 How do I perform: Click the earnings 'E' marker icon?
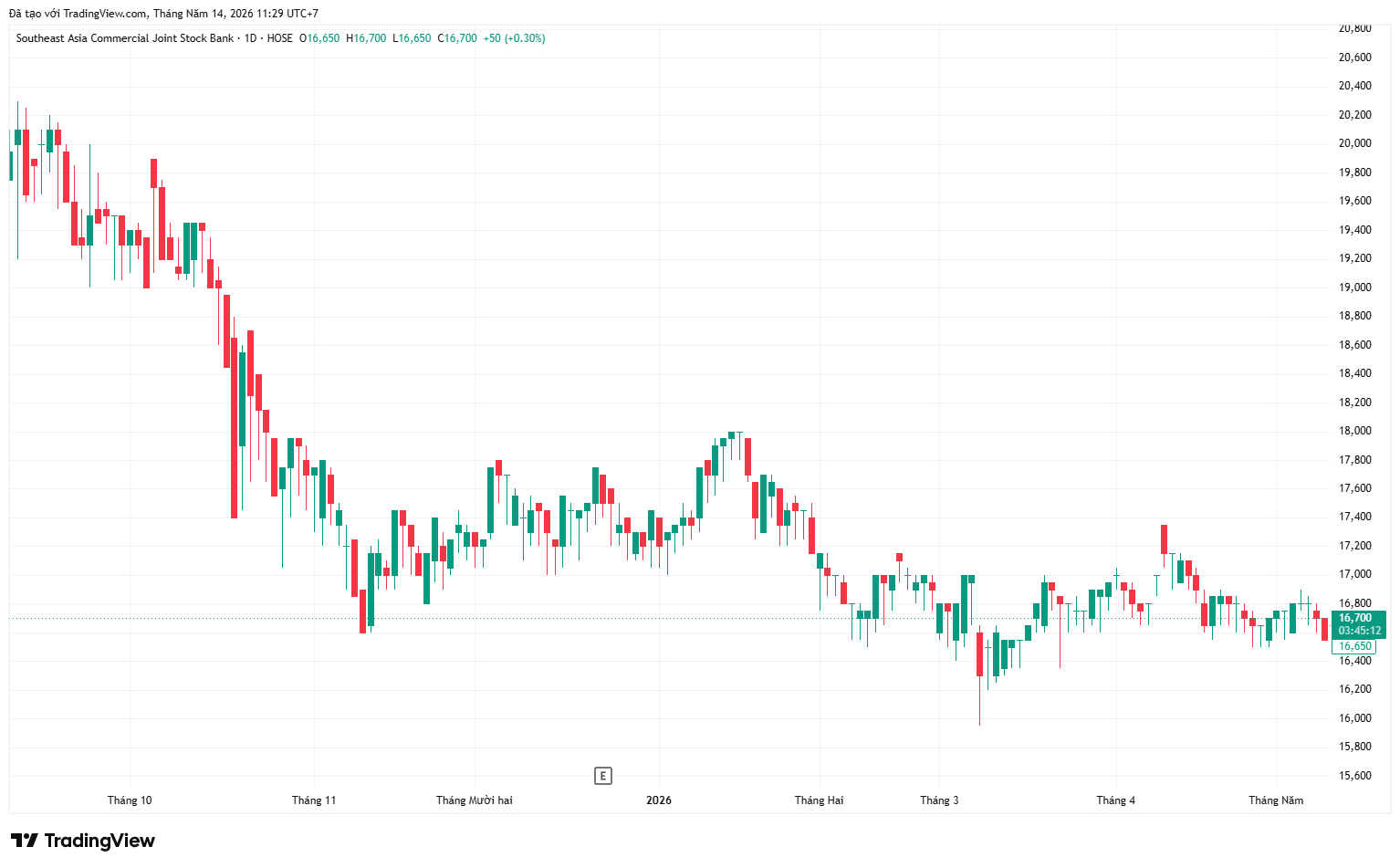click(602, 776)
